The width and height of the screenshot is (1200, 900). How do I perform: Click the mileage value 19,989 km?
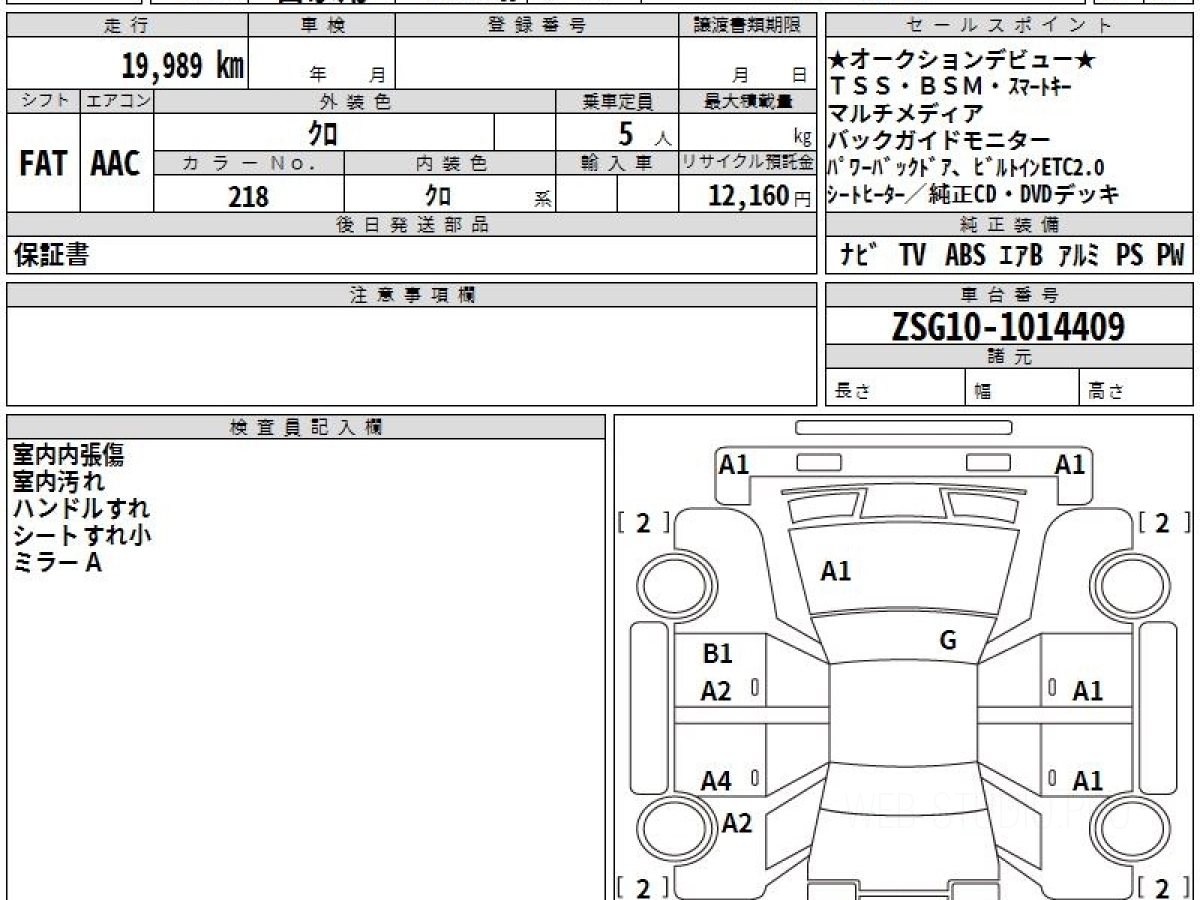tap(183, 66)
